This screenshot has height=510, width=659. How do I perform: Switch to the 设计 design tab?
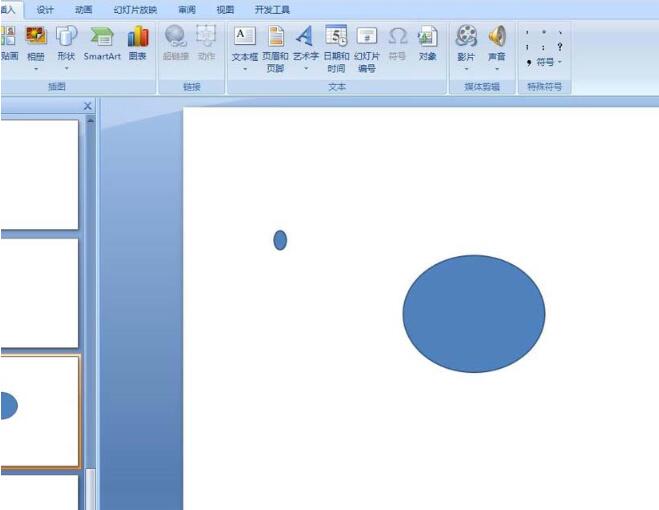click(x=45, y=10)
